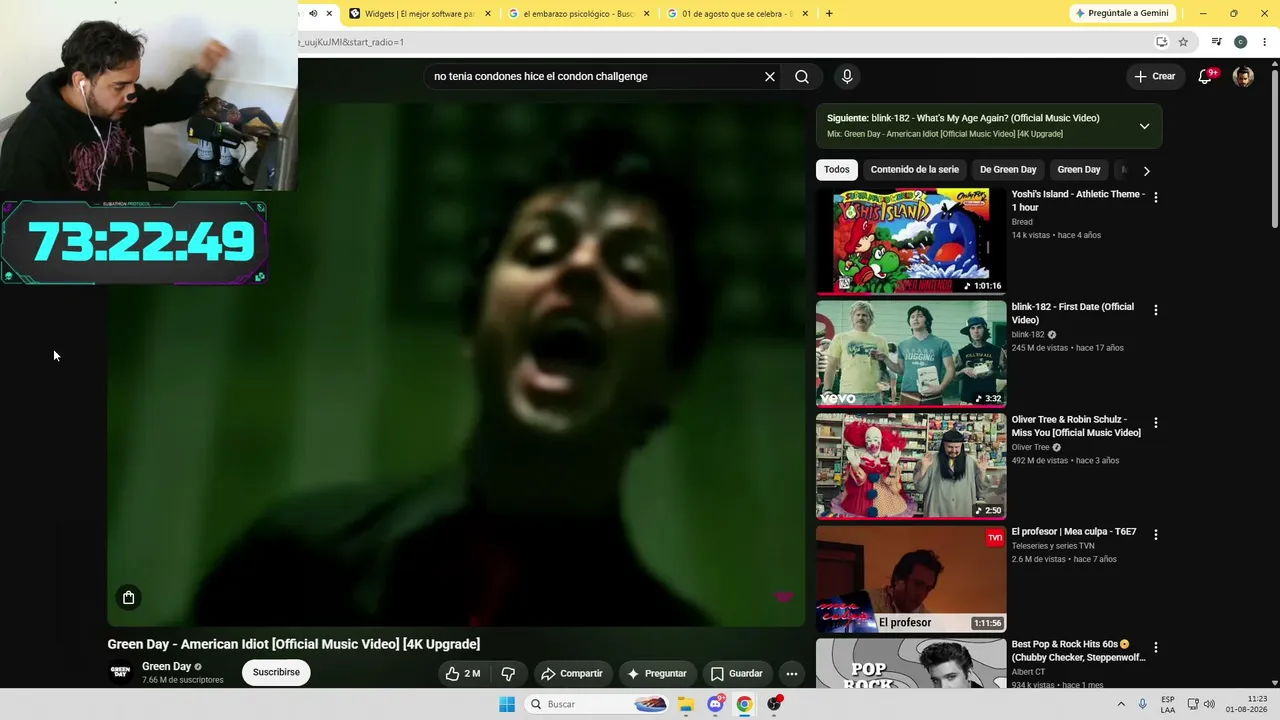Click the blink-182 First Date thumbnail
1280x720 pixels.
point(911,354)
